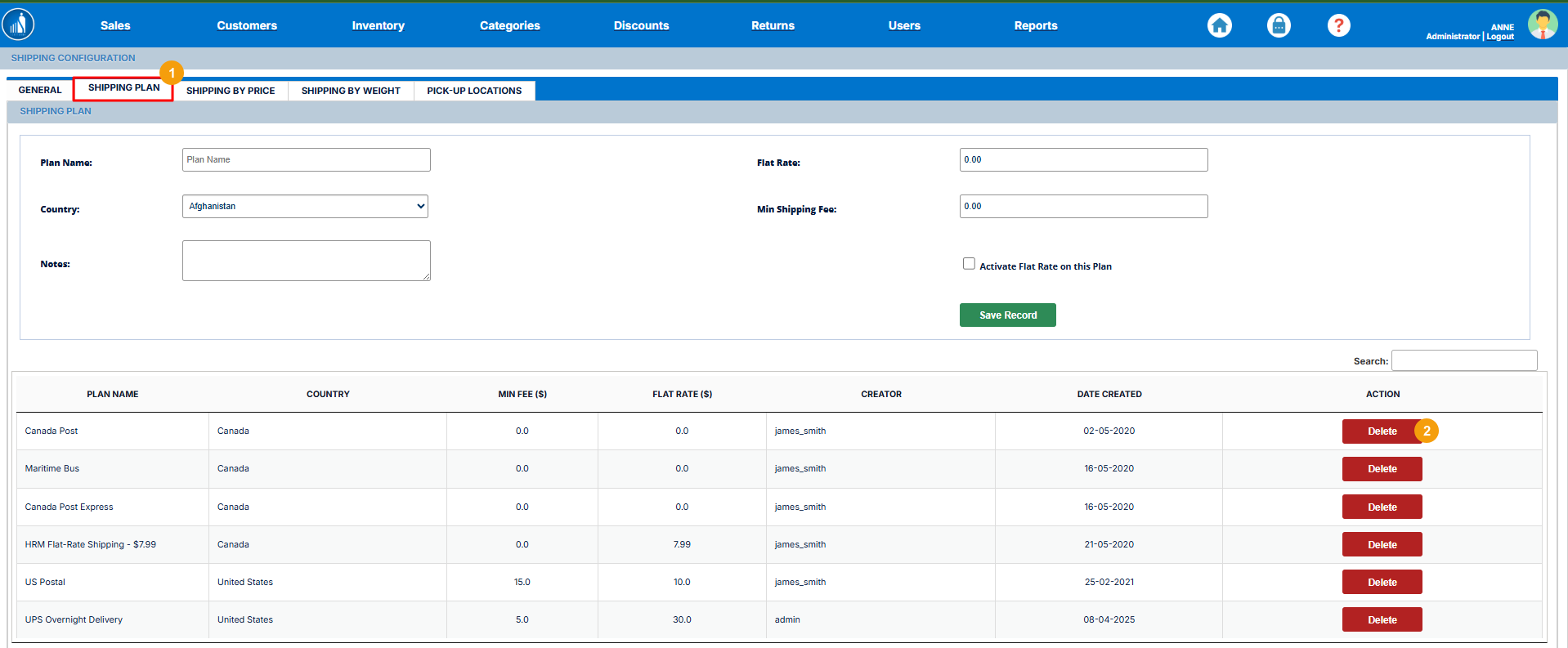Open the Help question mark icon

[x=1338, y=25]
